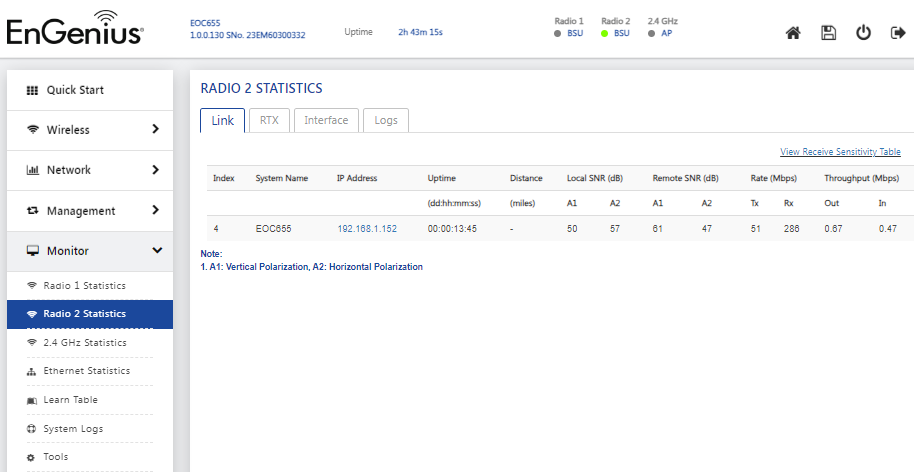Switch to the Interface tab
Viewport: 914px width, 472px height.
pos(326,121)
